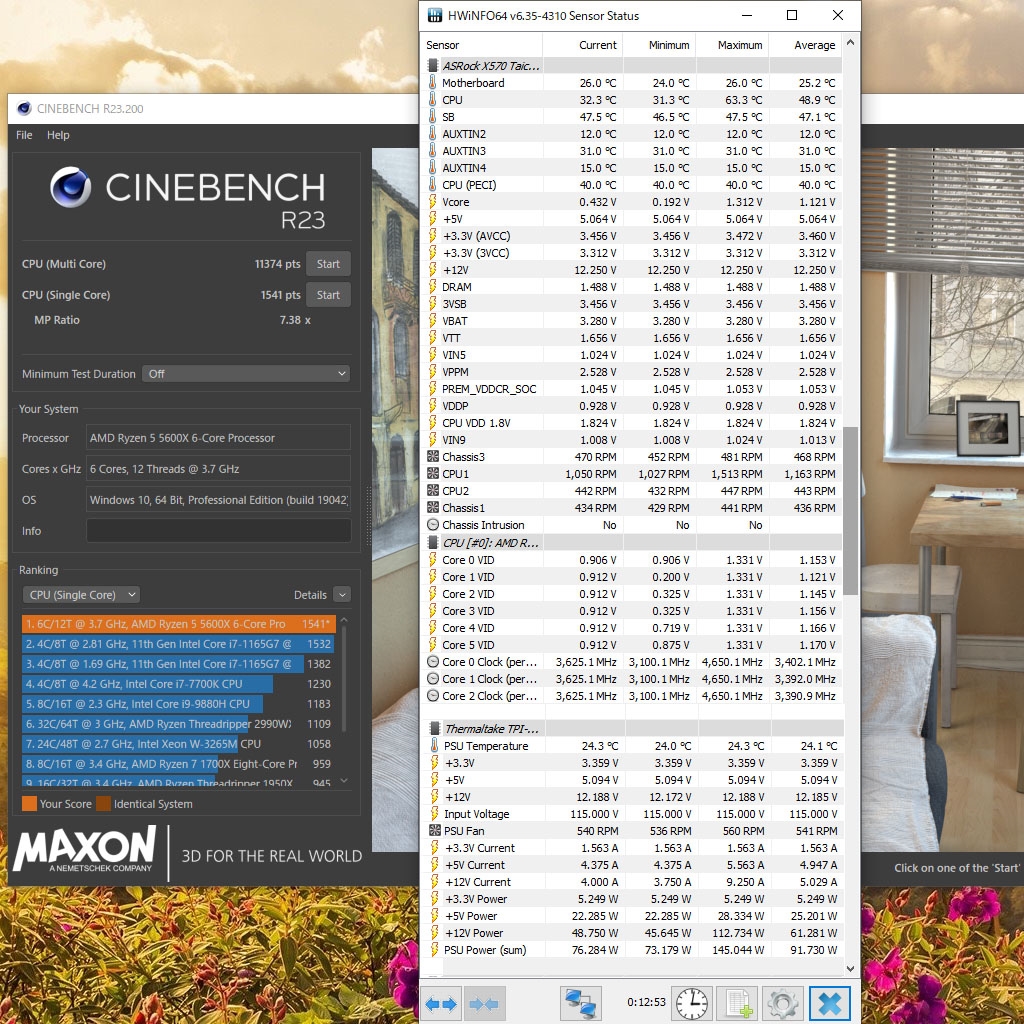Open the Help menu in Cinebench
This screenshot has width=1024, height=1024.
(x=57, y=134)
